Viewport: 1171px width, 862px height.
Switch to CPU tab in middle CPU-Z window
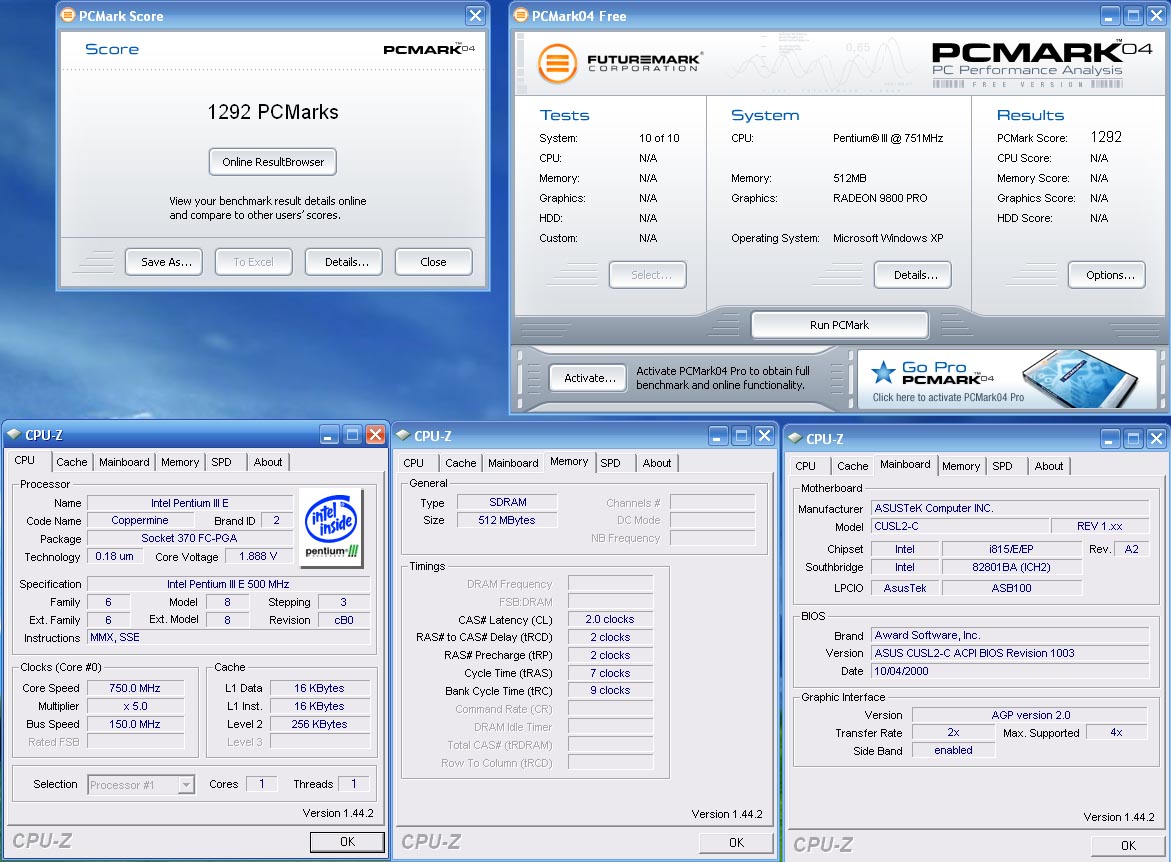tap(413, 463)
